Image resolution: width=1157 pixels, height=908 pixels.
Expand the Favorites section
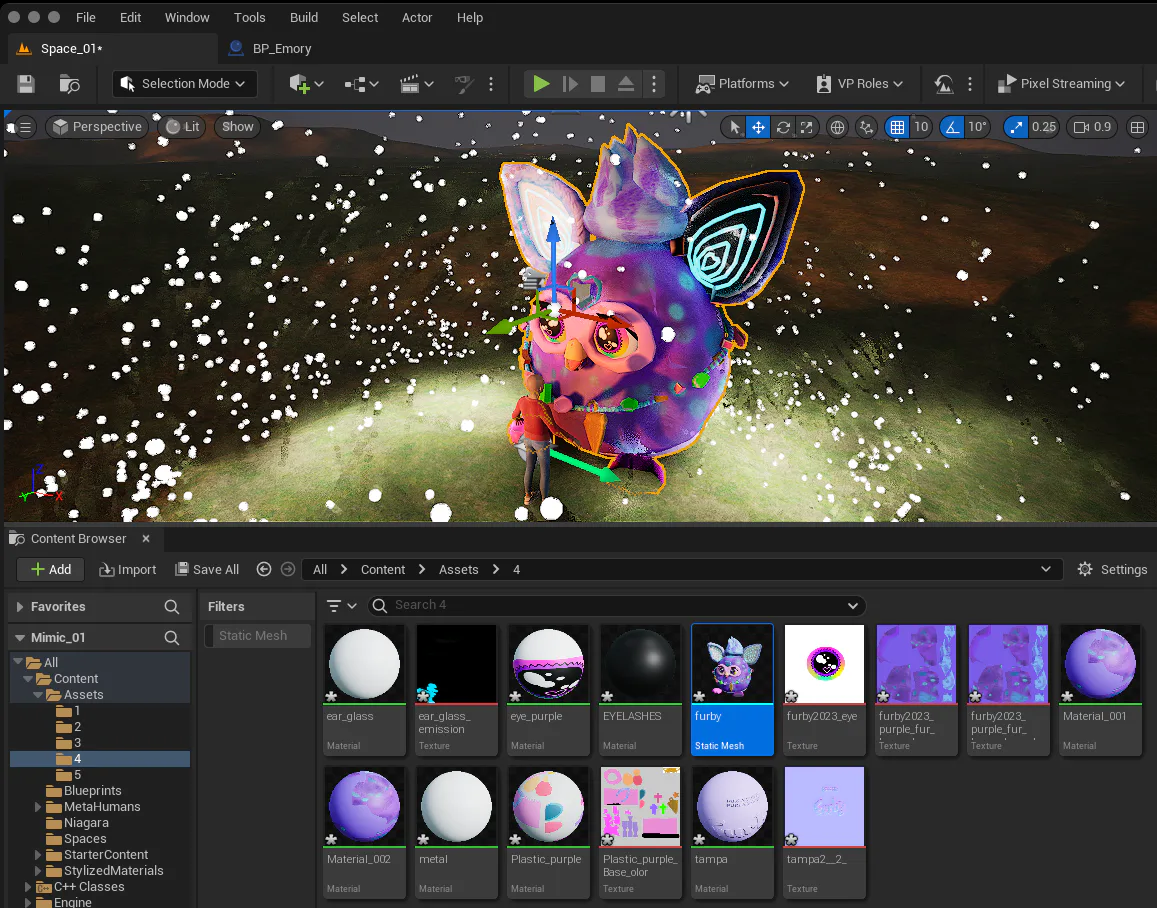20,607
